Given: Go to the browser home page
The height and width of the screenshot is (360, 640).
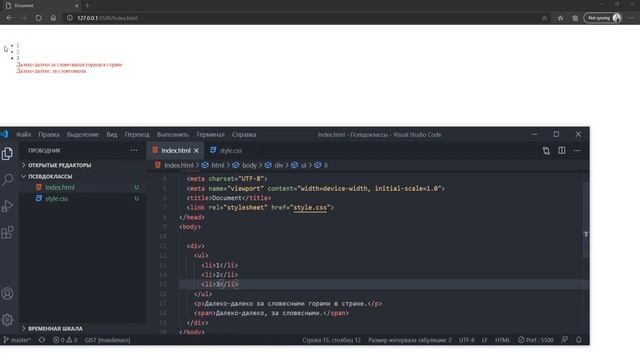Looking at the screenshot, I should point(53,18).
